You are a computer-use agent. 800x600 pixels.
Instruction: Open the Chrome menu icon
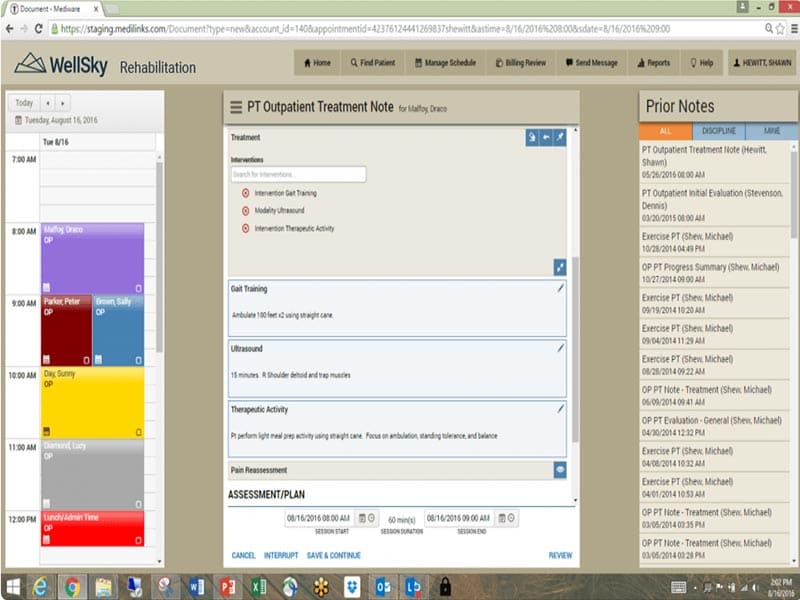(x=793, y=29)
